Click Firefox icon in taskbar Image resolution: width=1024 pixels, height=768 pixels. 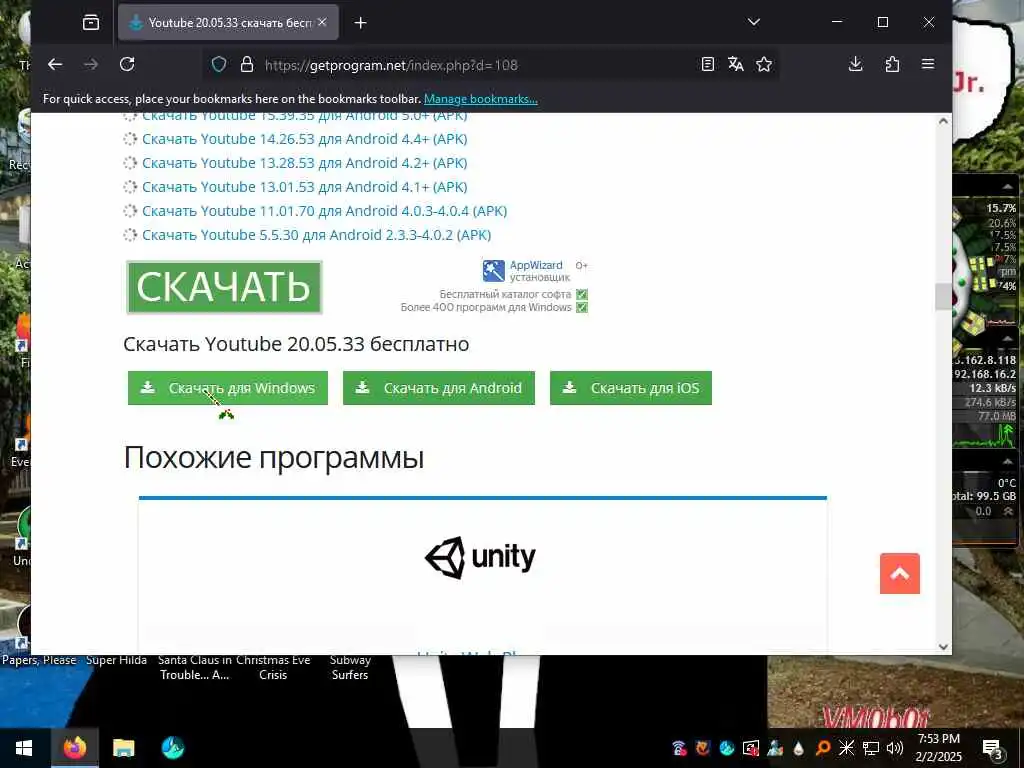coord(74,748)
